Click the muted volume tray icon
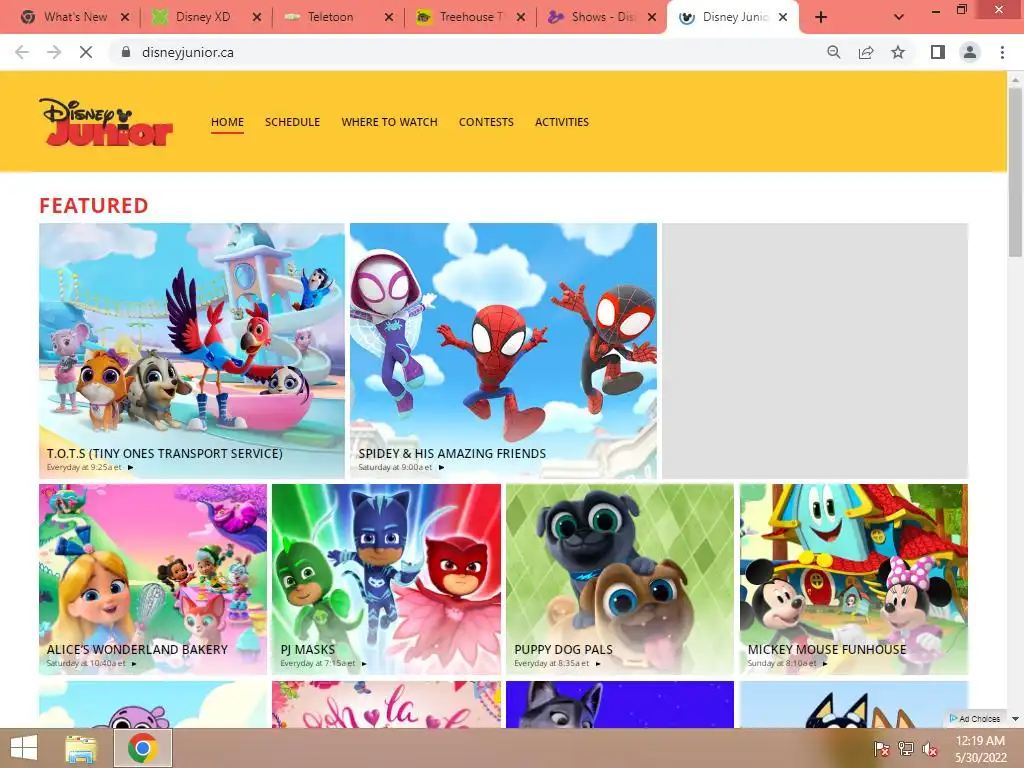This screenshot has height=768, width=1024. [930, 749]
